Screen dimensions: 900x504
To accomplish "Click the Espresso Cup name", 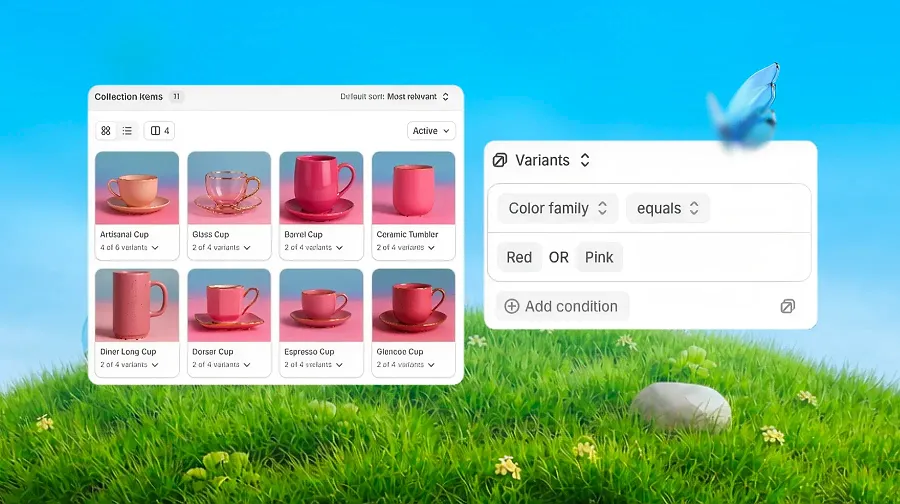I will tap(309, 351).
